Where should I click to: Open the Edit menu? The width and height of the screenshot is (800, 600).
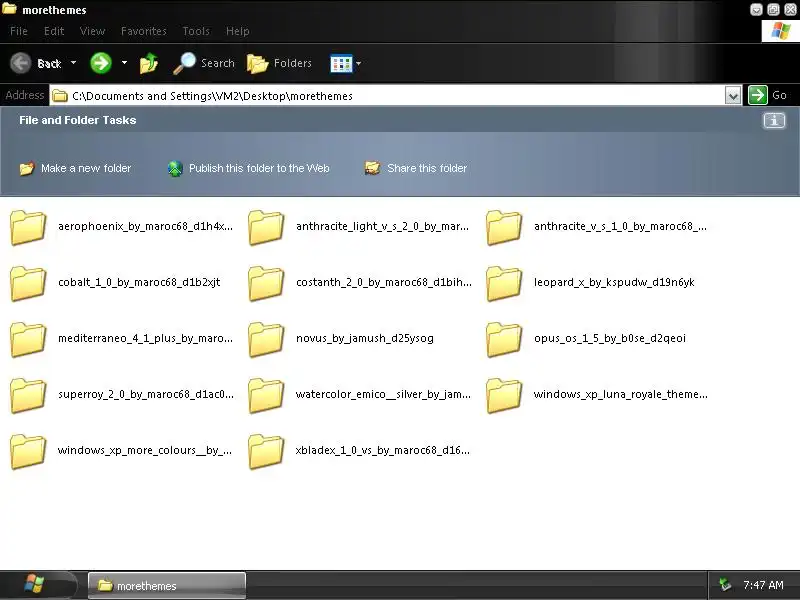pyautogui.click(x=54, y=31)
